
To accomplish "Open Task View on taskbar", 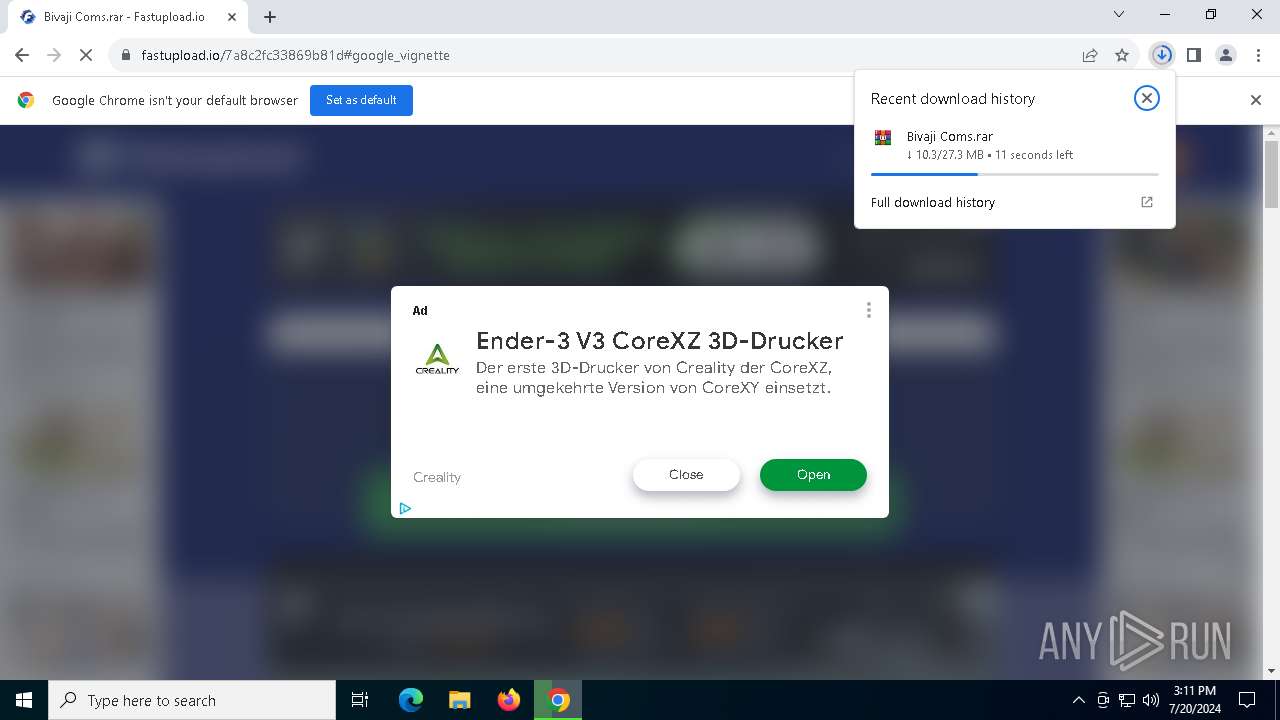I will pos(360,700).
